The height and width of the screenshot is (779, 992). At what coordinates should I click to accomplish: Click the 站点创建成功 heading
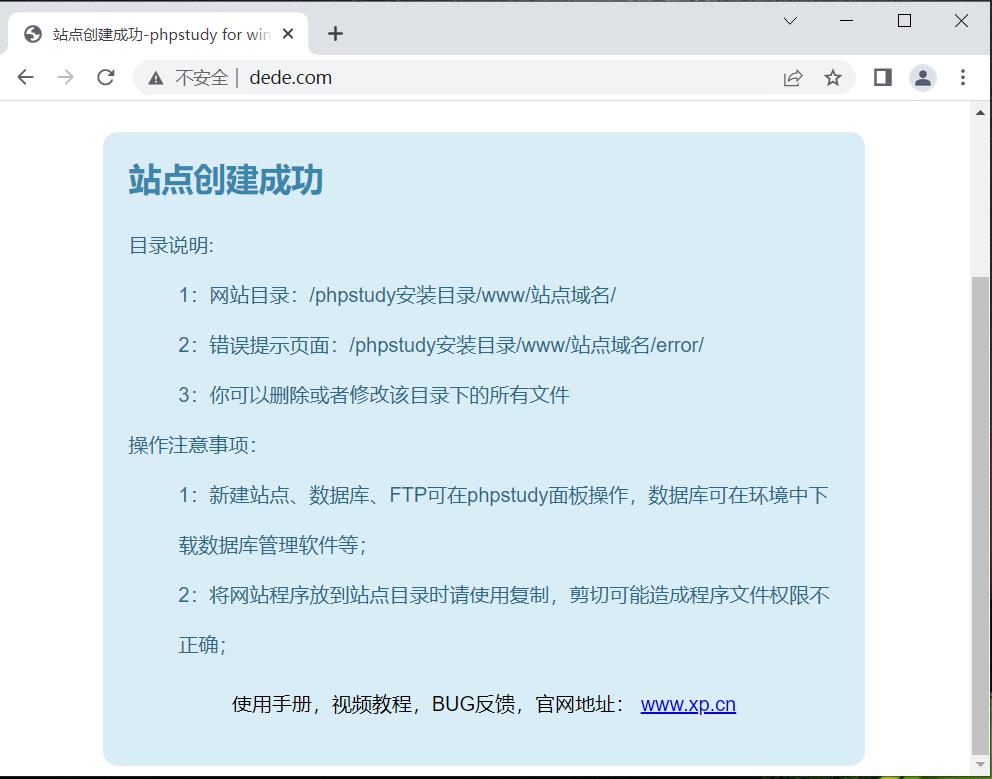[226, 180]
